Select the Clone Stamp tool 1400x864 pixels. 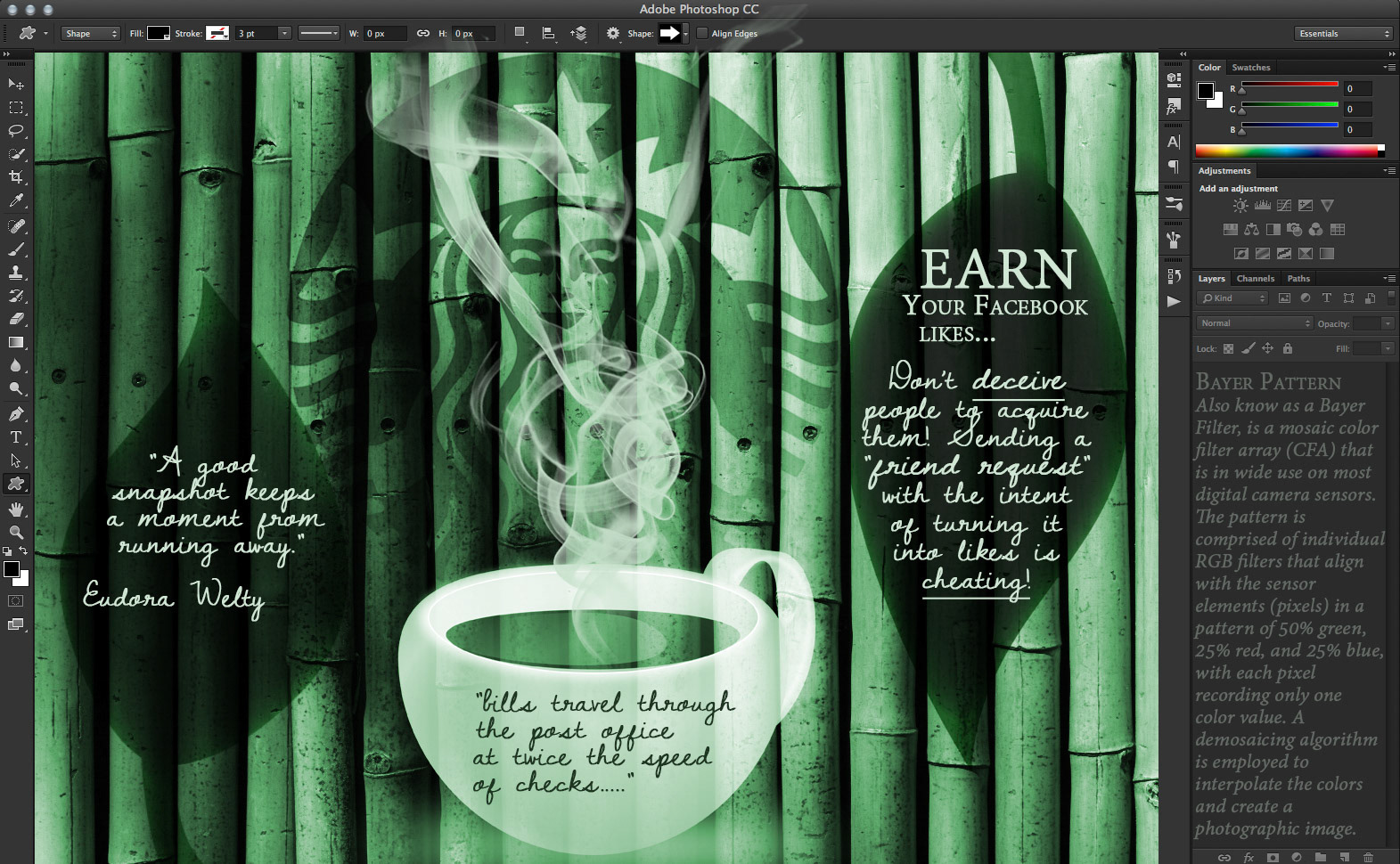pyautogui.click(x=16, y=273)
